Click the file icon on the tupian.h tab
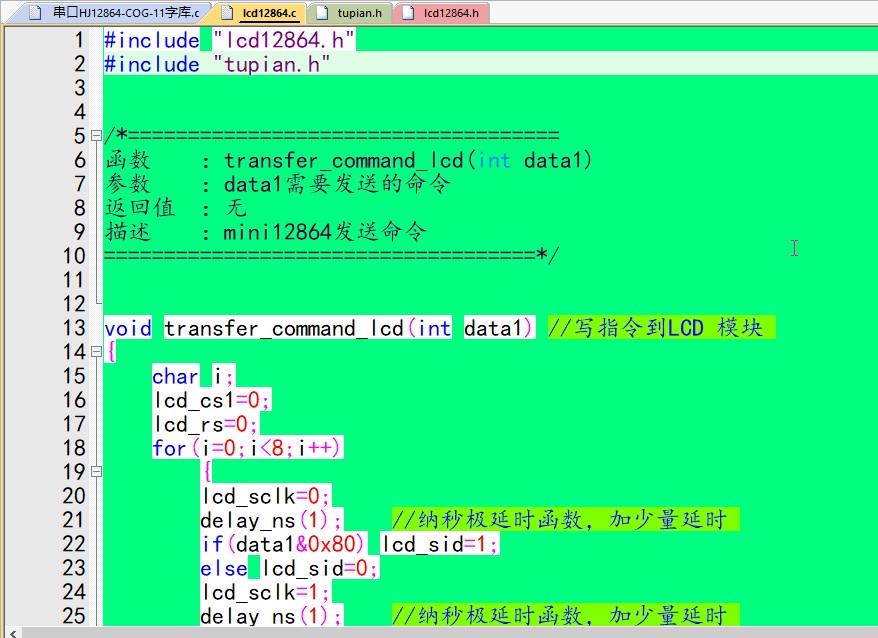Screen dimensions: 878x638 click(x=322, y=13)
